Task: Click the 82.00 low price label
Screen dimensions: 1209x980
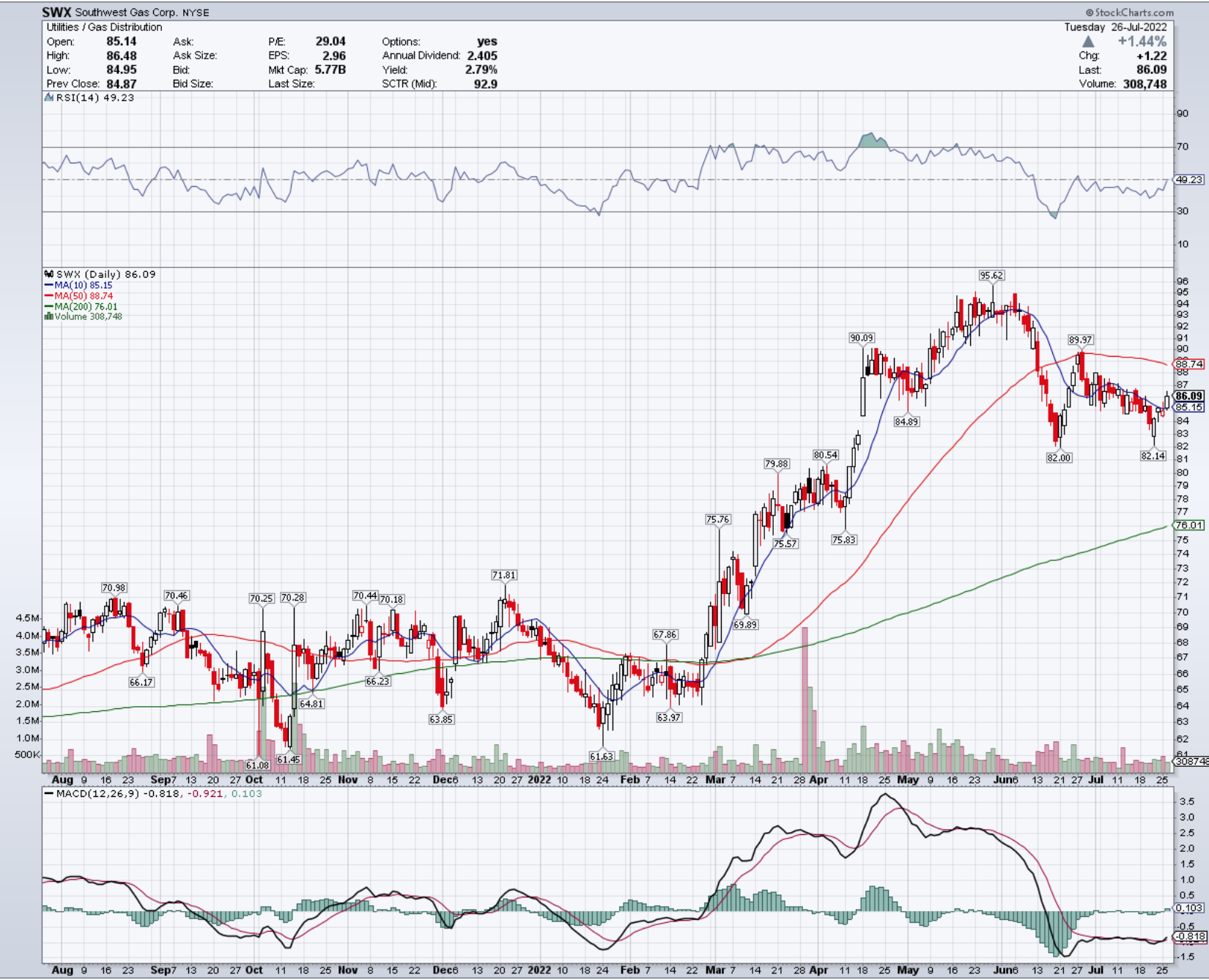Action: 1059,457
